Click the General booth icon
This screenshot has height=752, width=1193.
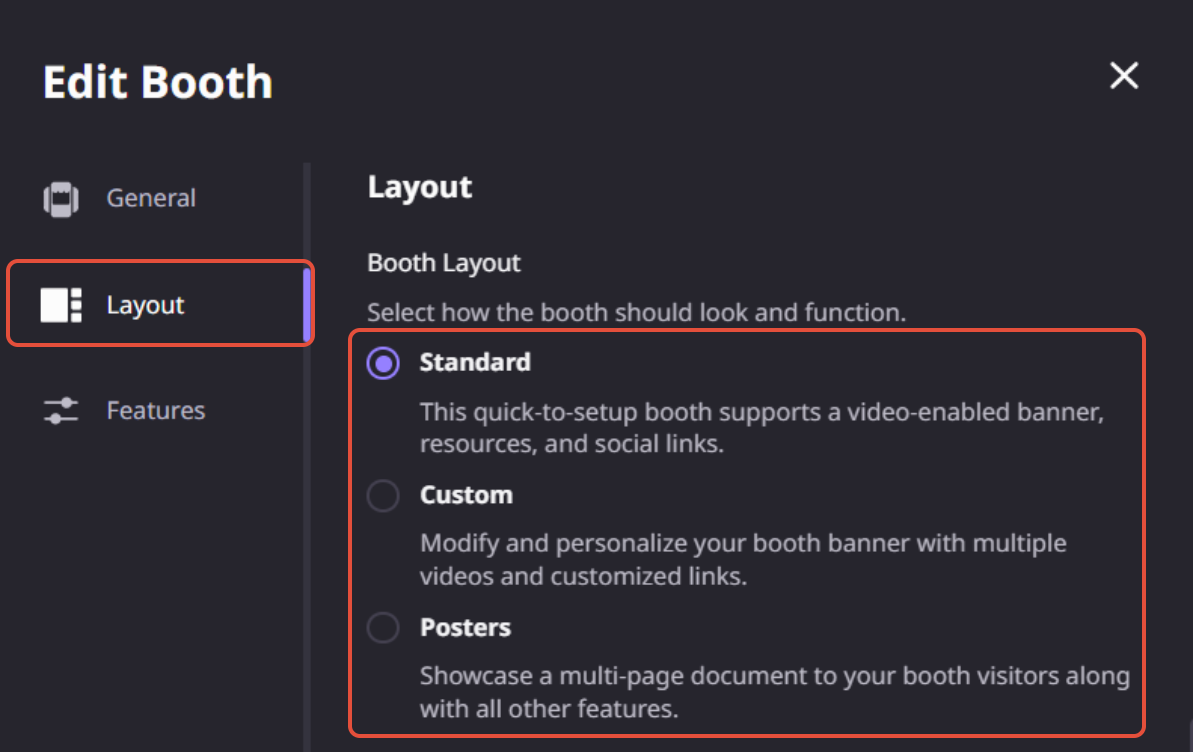(61, 199)
